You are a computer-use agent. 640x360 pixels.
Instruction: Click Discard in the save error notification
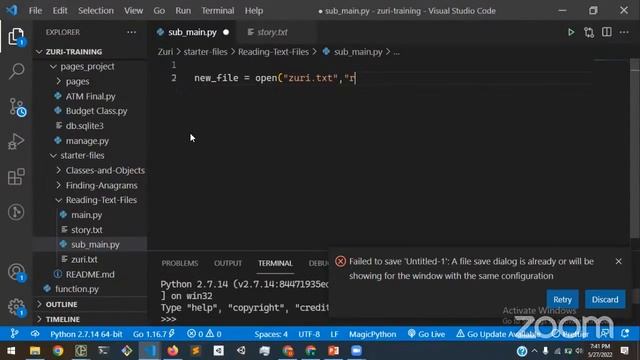click(605, 299)
